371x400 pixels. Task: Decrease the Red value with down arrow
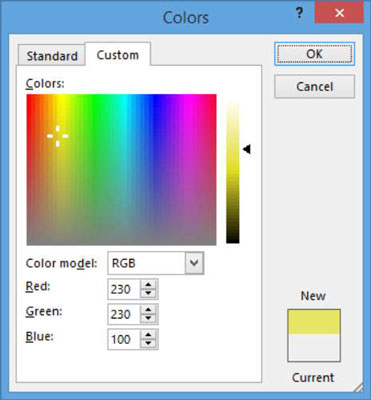148,293
